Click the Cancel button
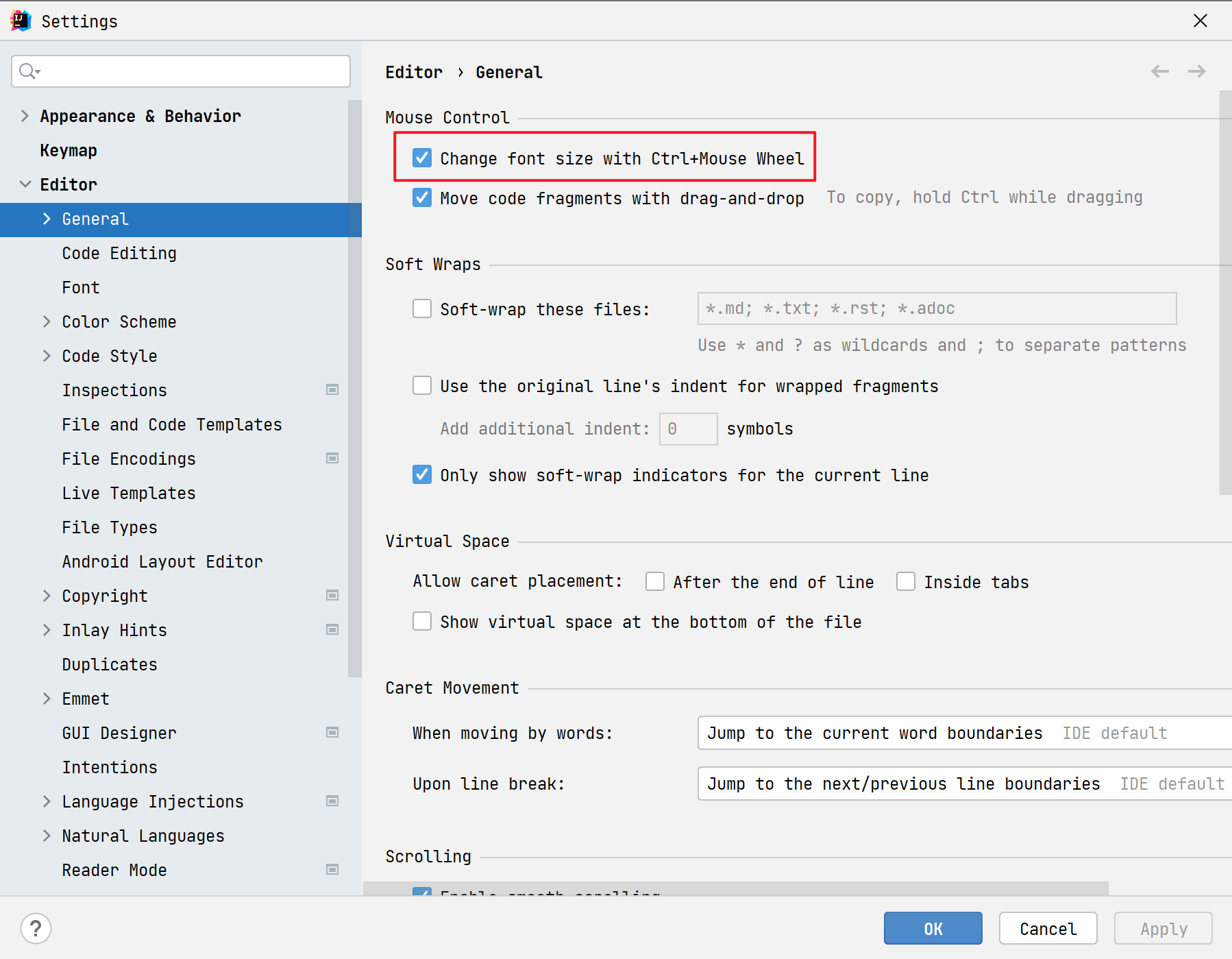The height and width of the screenshot is (959, 1232). click(1048, 928)
